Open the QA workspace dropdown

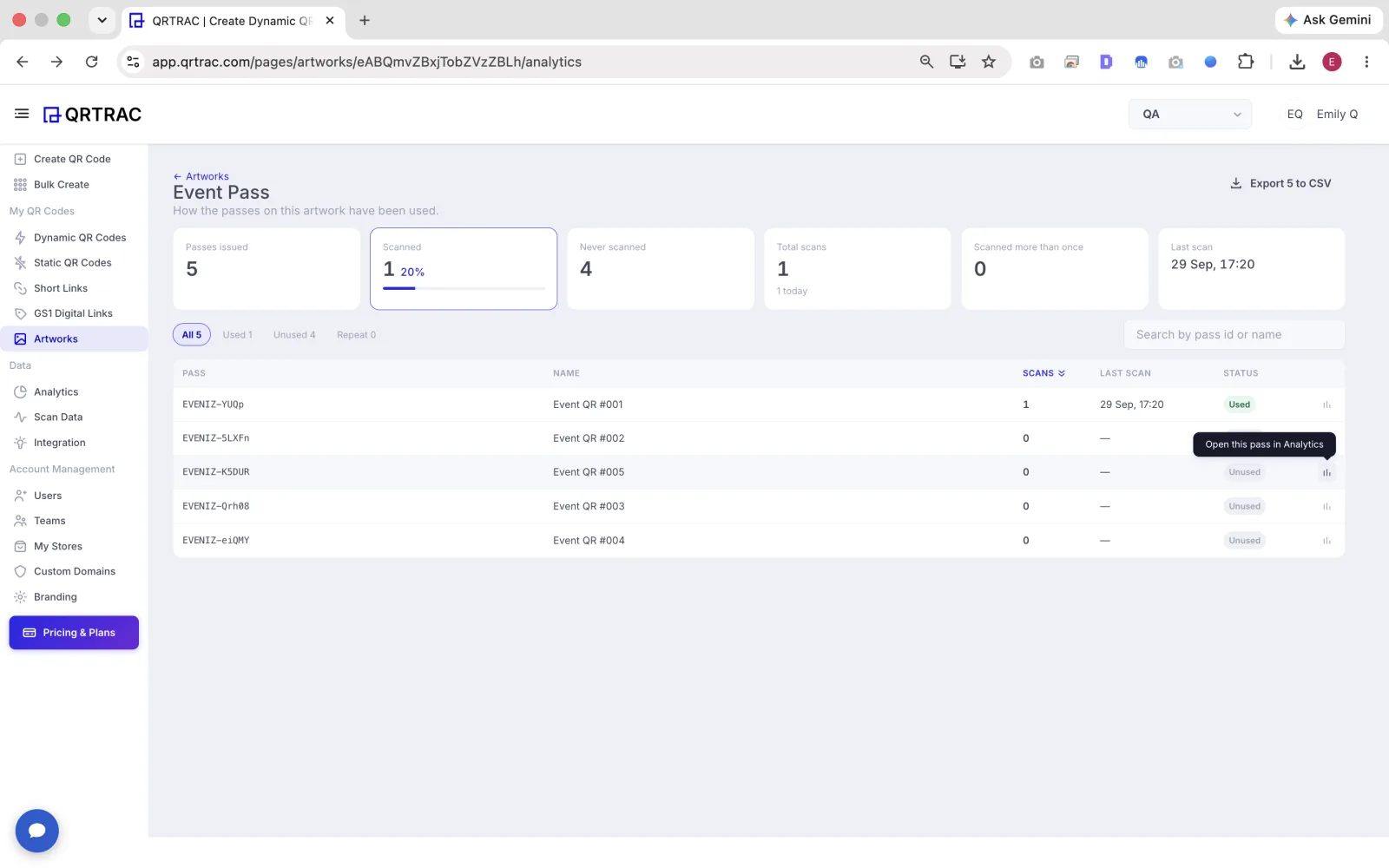(1190, 114)
